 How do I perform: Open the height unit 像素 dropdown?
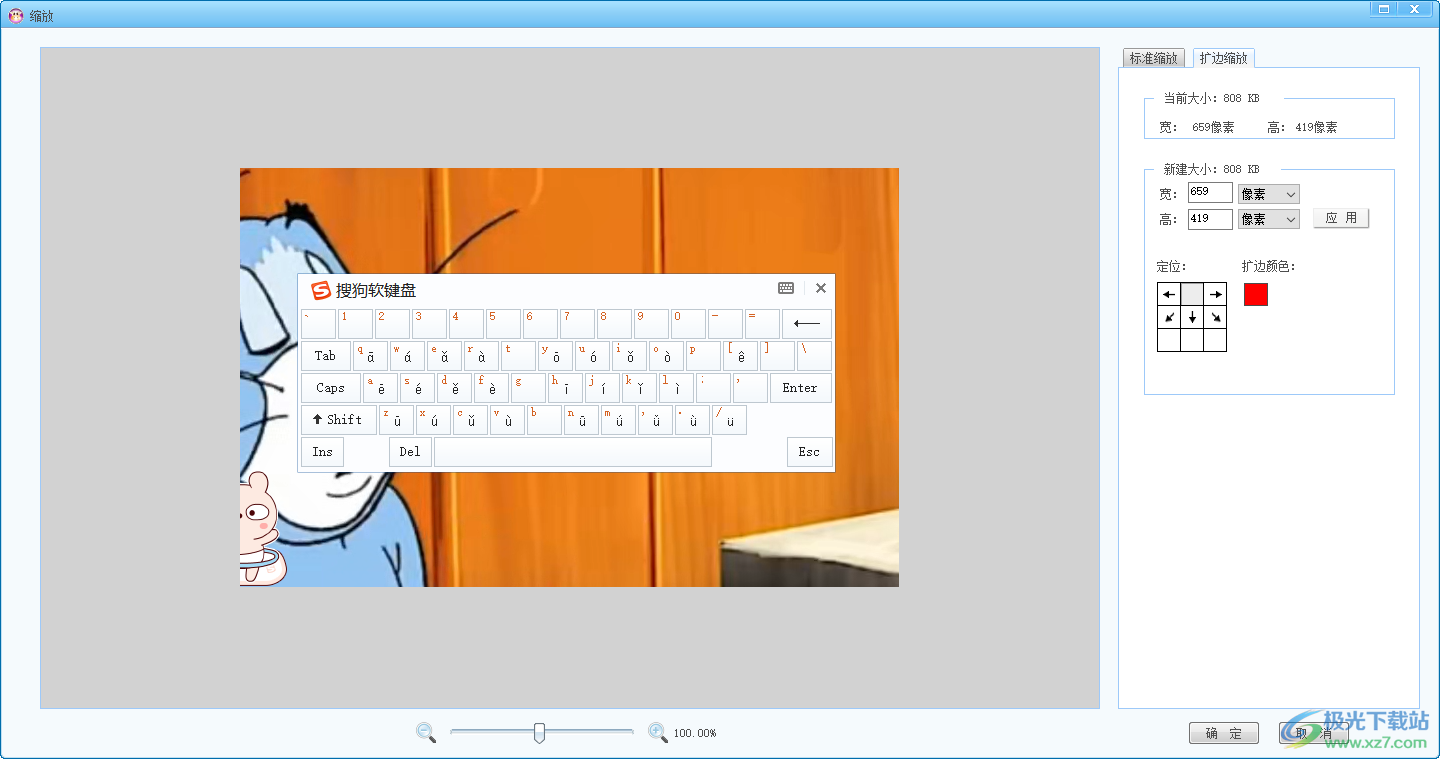click(1269, 219)
